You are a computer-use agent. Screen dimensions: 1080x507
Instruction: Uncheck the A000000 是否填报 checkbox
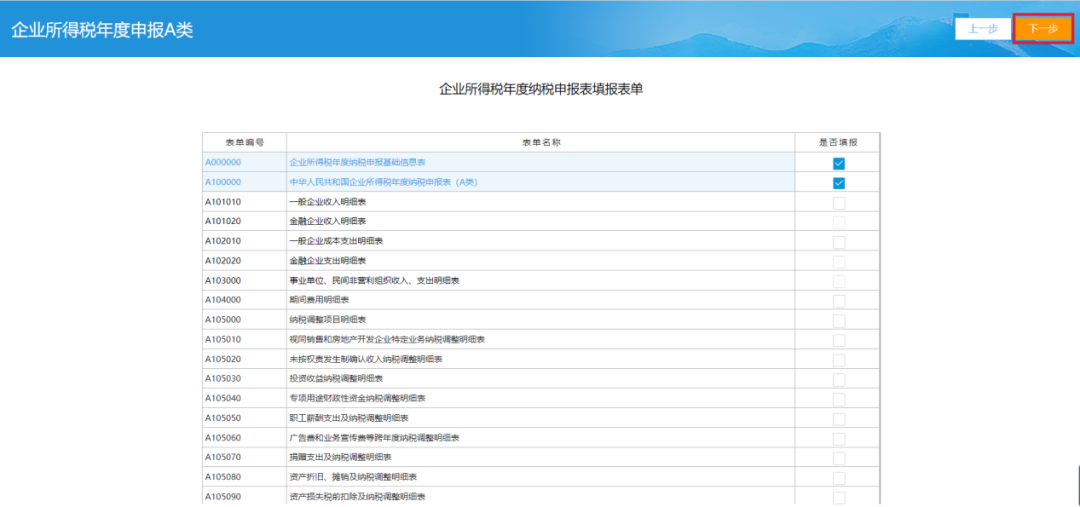838,163
